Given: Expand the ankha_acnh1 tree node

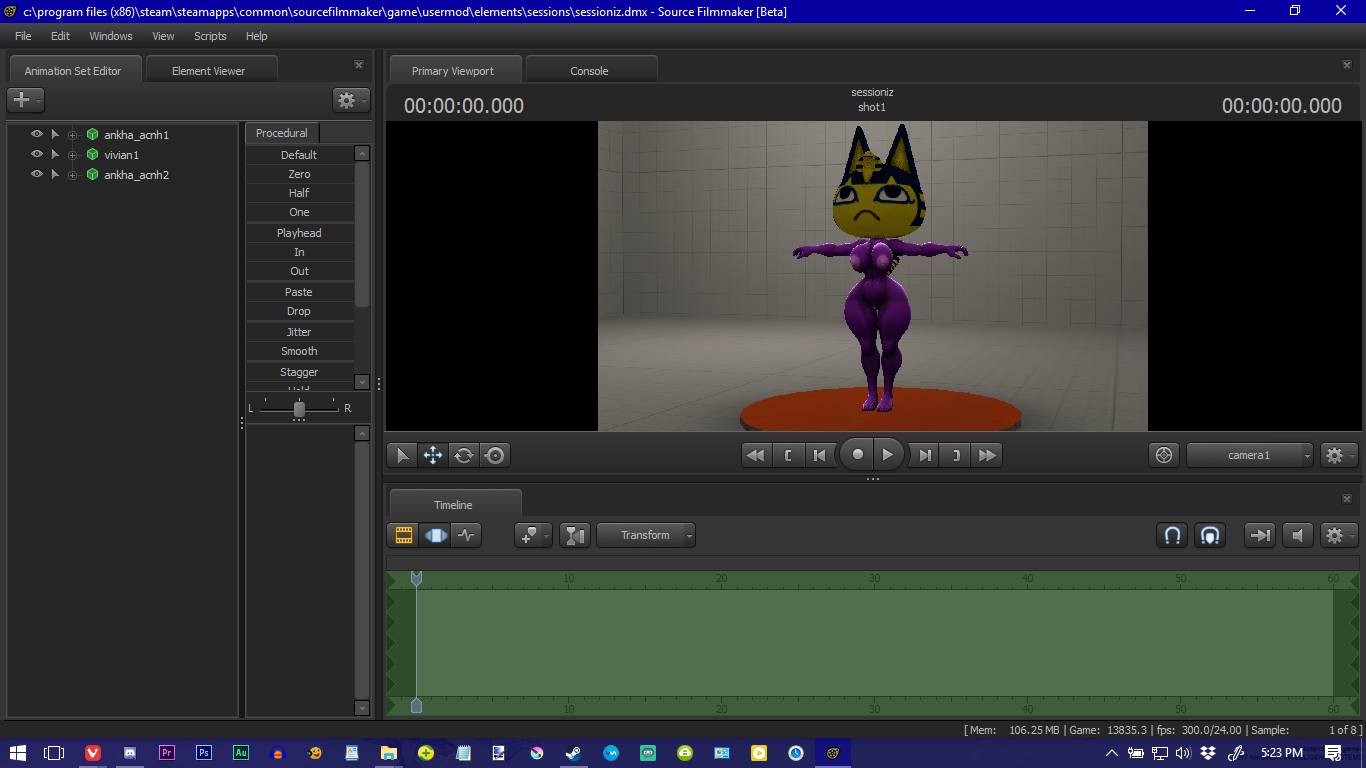Looking at the screenshot, I should coord(72,135).
